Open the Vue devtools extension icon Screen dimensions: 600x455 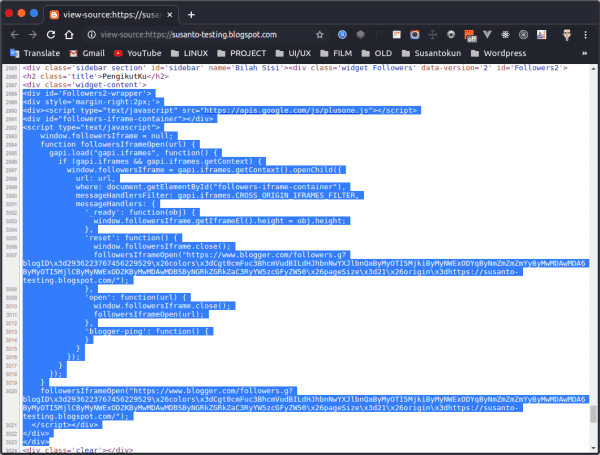[x=487, y=35]
